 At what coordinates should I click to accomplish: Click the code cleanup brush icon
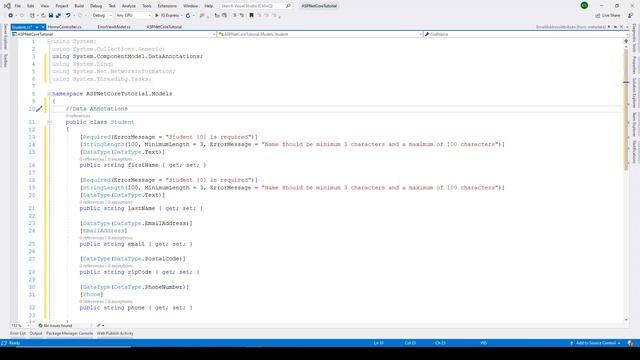click(x=98, y=326)
